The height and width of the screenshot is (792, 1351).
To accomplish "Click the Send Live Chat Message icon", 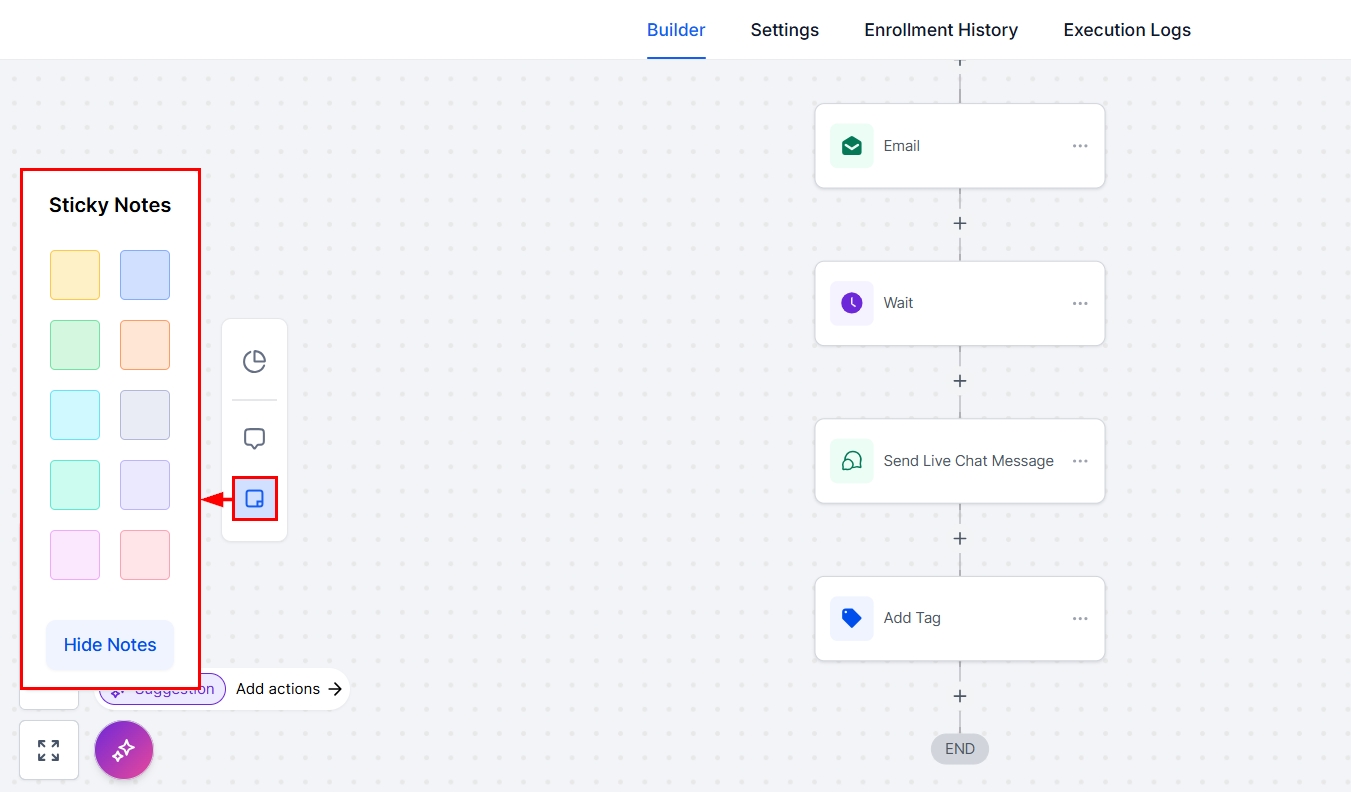I will pos(852,461).
